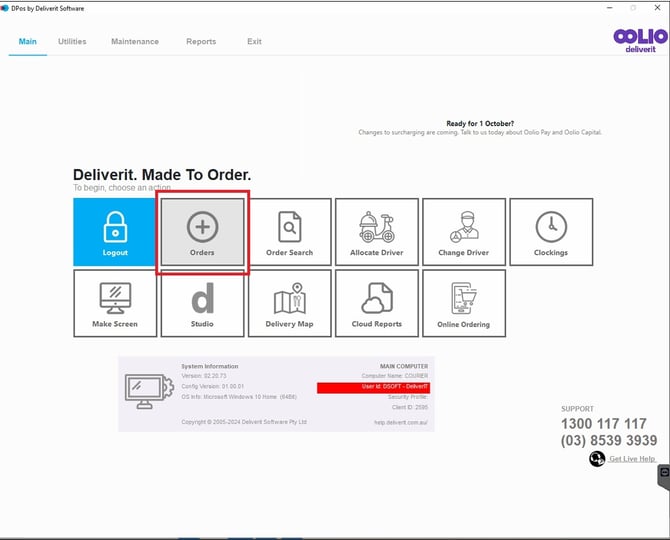Viewport: 670px width, 540px height.
Task: Click the red User Id DSOFT field
Action: 373,387
